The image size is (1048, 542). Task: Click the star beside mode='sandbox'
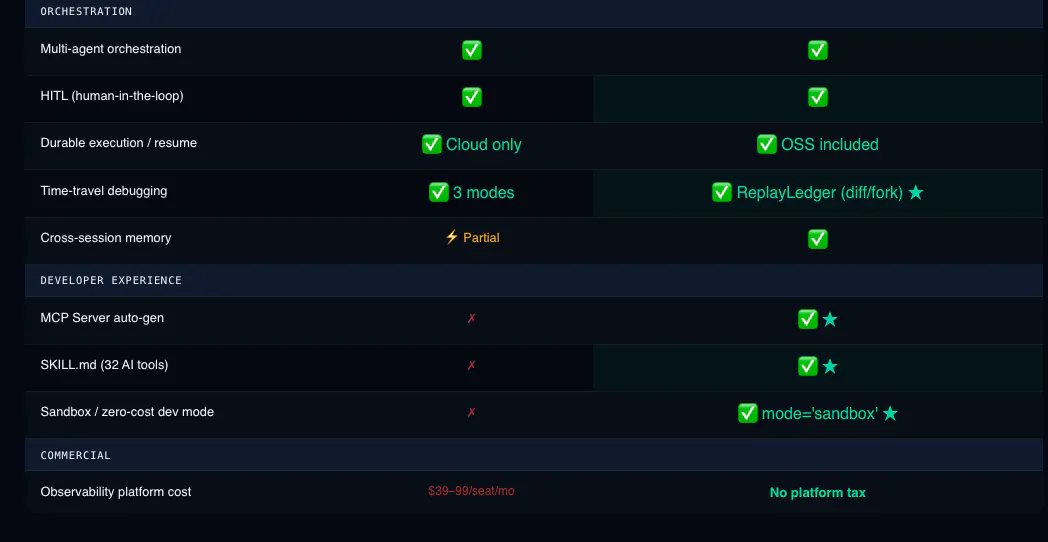point(890,414)
